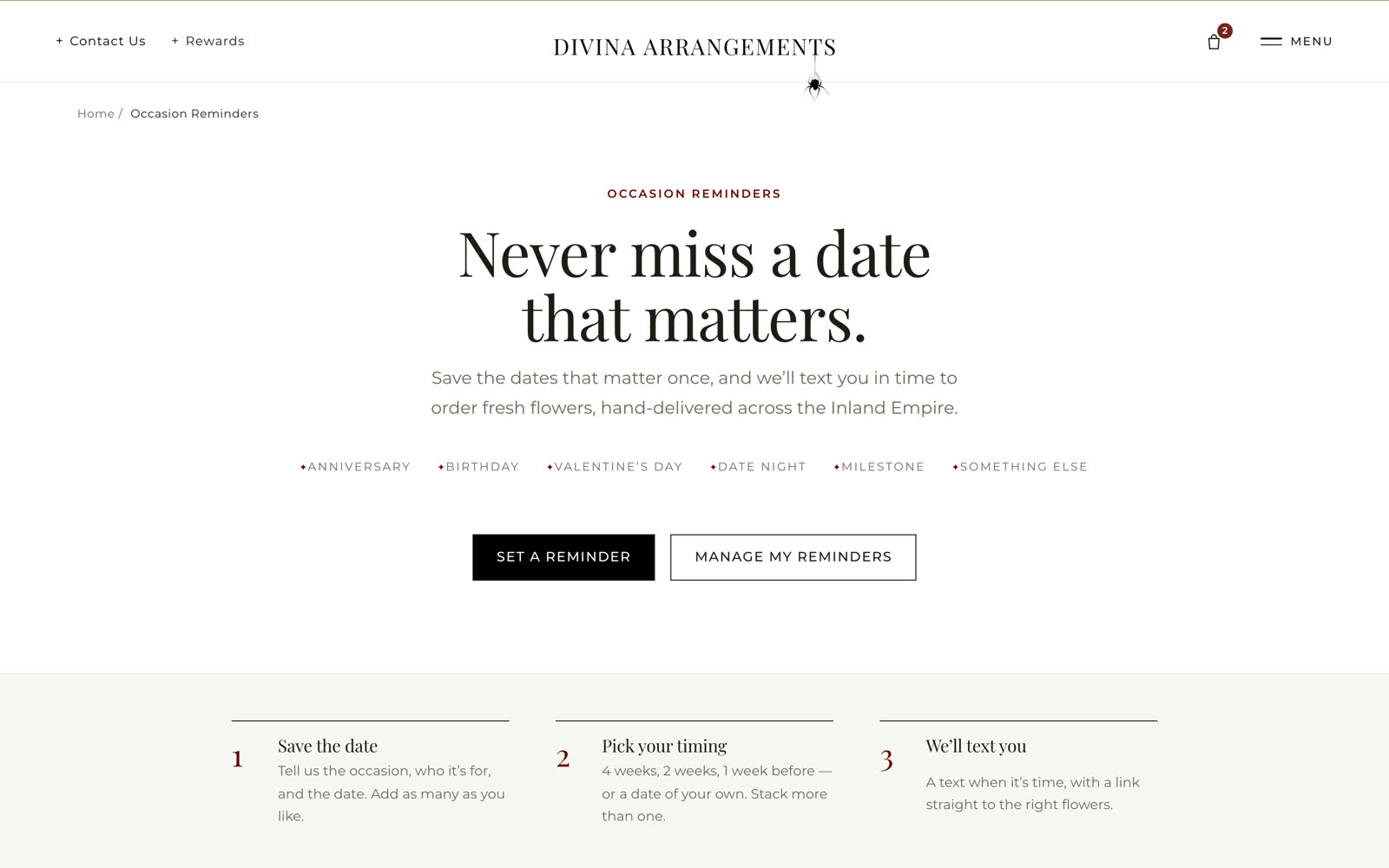The width and height of the screenshot is (1389, 868).
Task: Click the '4 weeks, 2 weeks, 1 week before' description
Action: 717,793
